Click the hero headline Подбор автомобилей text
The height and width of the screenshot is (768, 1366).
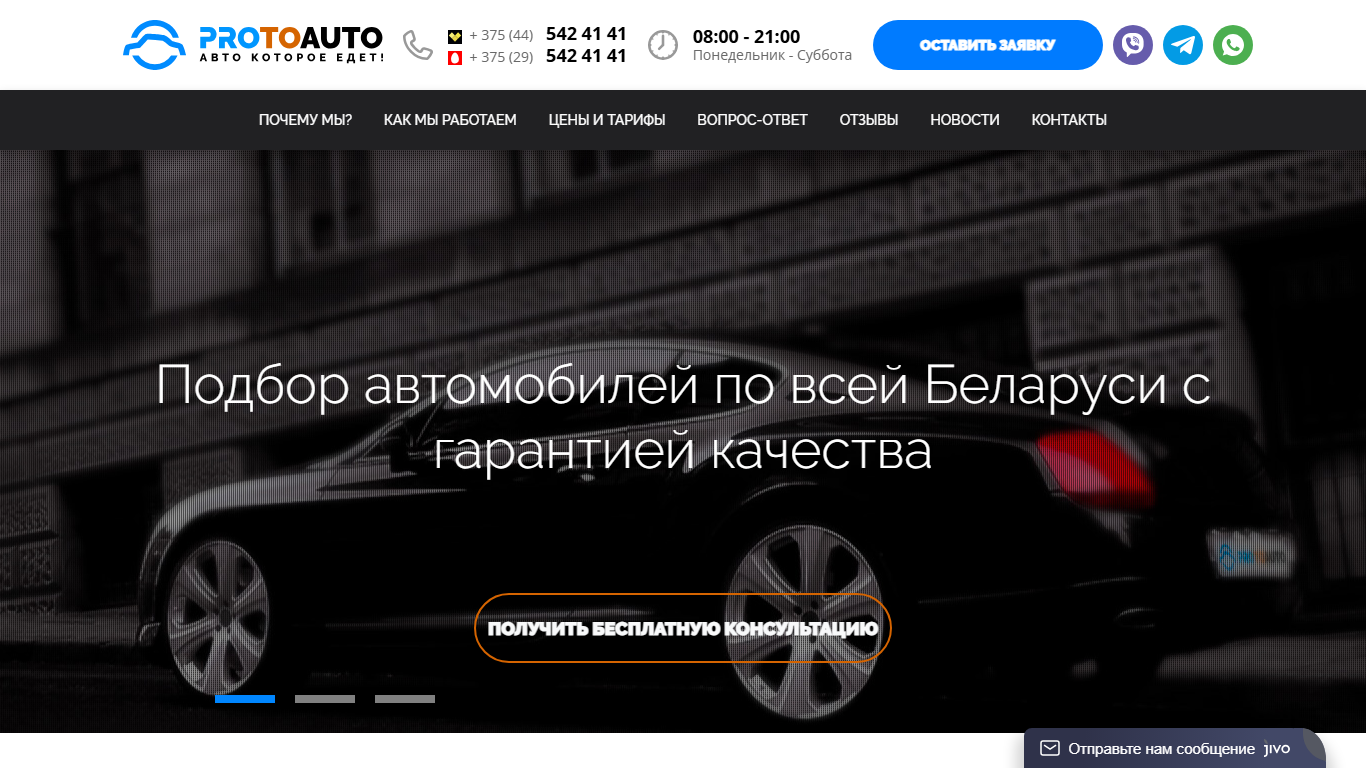coord(683,418)
